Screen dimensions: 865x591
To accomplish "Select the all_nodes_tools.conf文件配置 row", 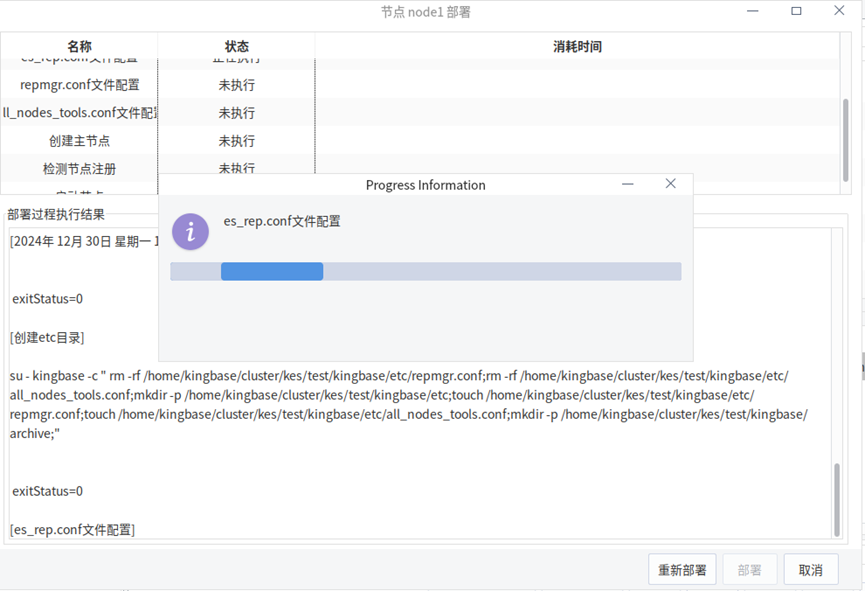I will click(x=79, y=113).
